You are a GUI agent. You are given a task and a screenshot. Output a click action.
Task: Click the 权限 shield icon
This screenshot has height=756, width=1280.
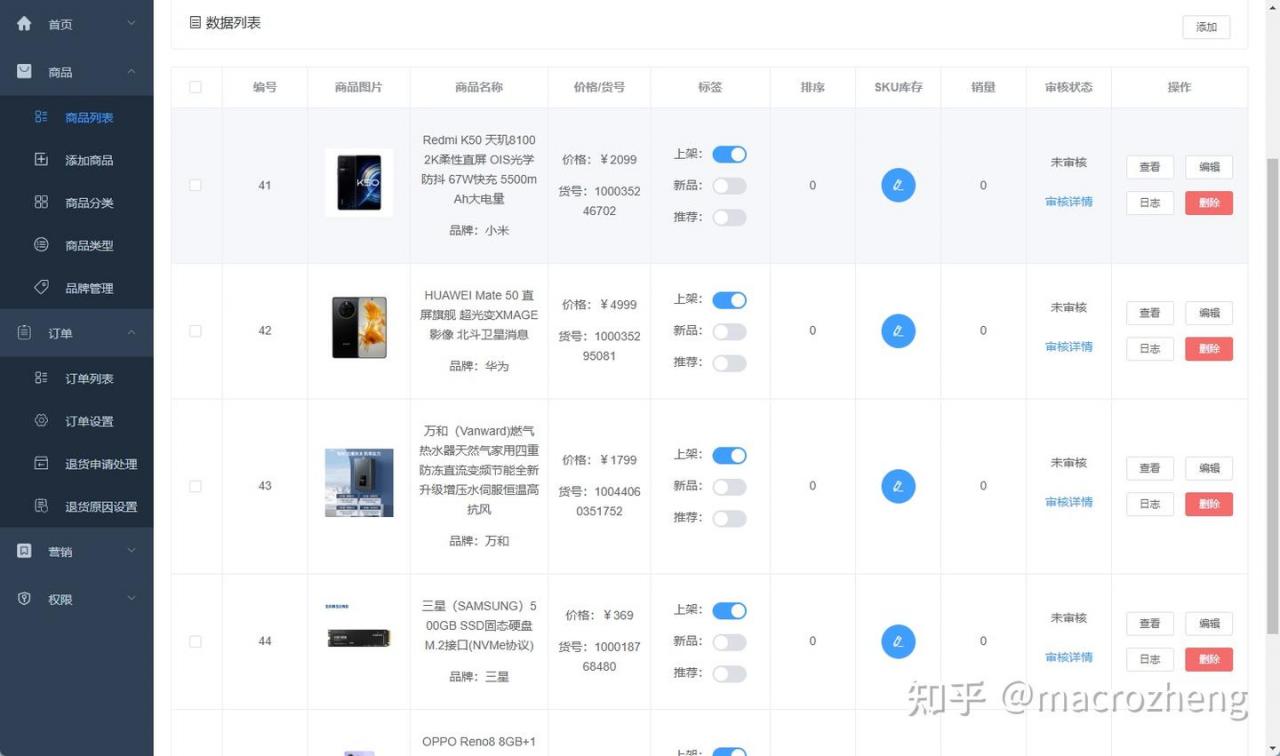pyautogui.click(x=24, y=598)
